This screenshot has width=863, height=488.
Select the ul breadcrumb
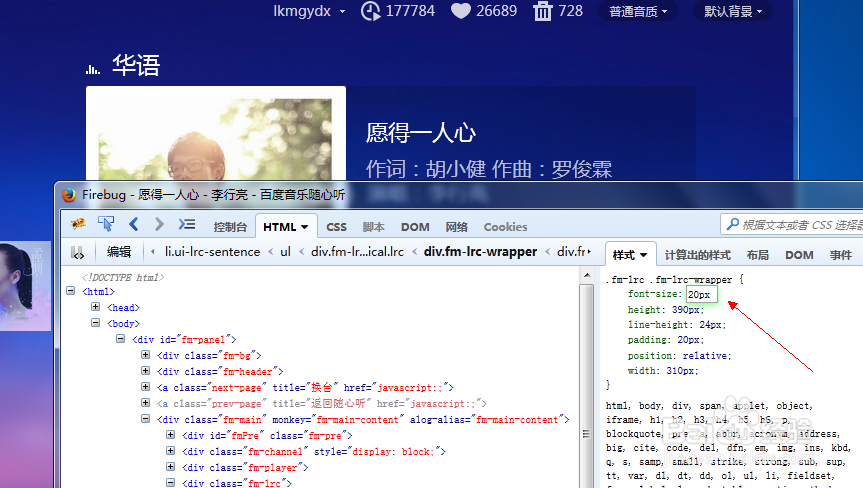point(285,252)
